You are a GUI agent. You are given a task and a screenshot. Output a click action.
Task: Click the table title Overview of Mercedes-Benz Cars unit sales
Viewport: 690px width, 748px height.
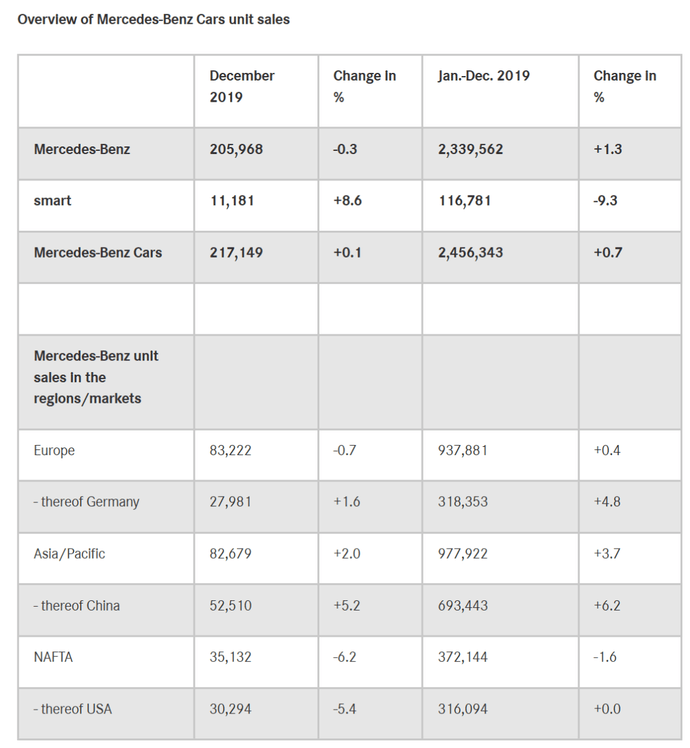click(x=154, y=20)
